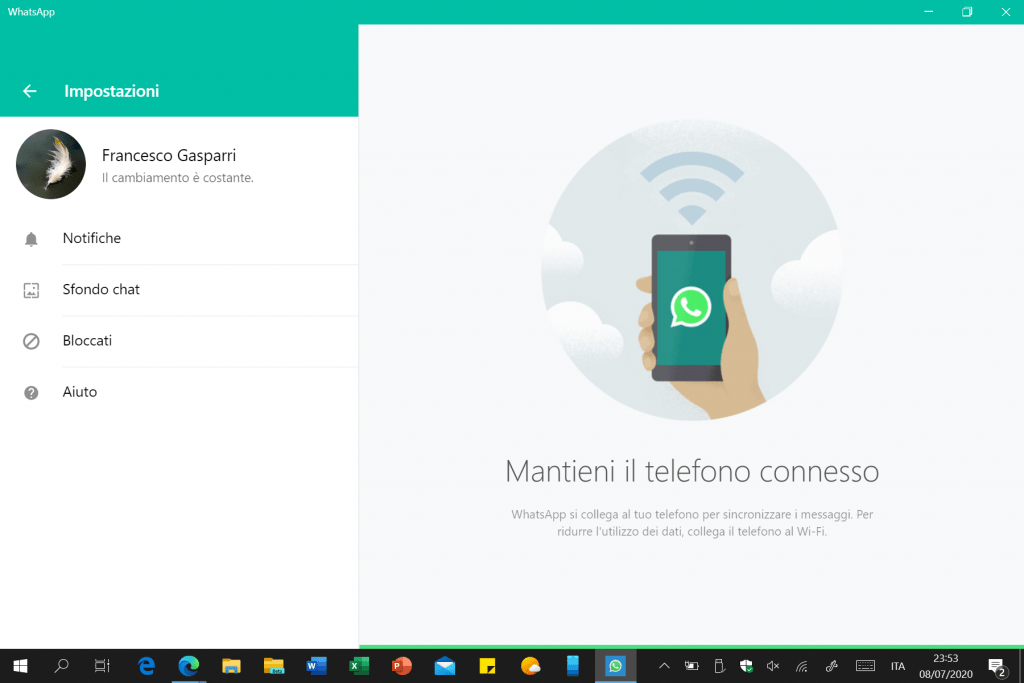Click the Bloccati blocked-contacts icon
Screen dimensions: 1024x683
coord(31,341)
